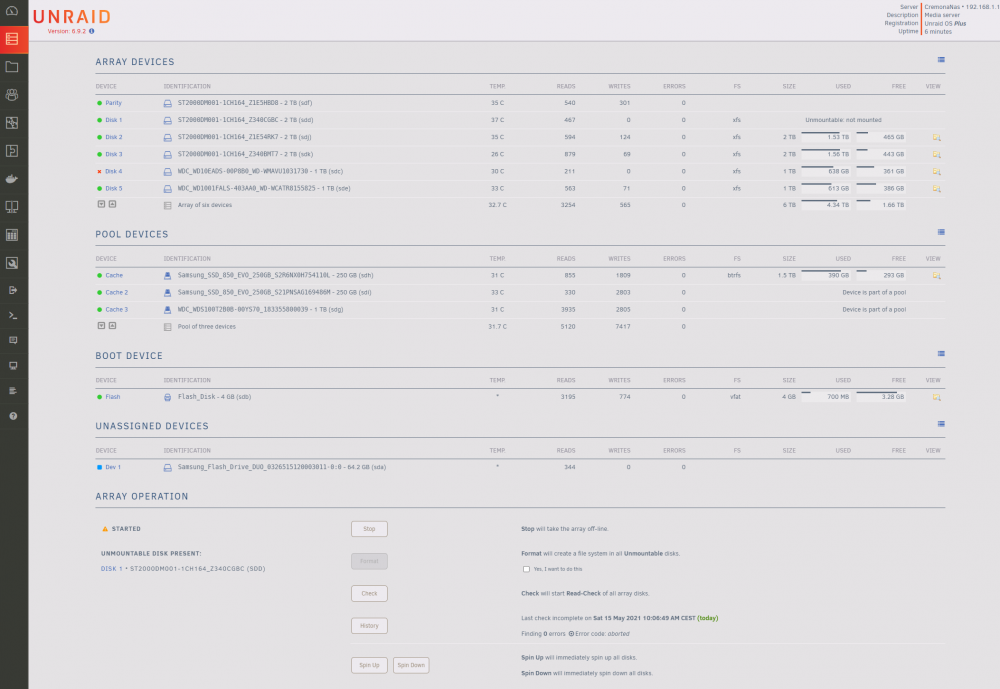Browse Flash device using its View folder icon

(936, 397)
